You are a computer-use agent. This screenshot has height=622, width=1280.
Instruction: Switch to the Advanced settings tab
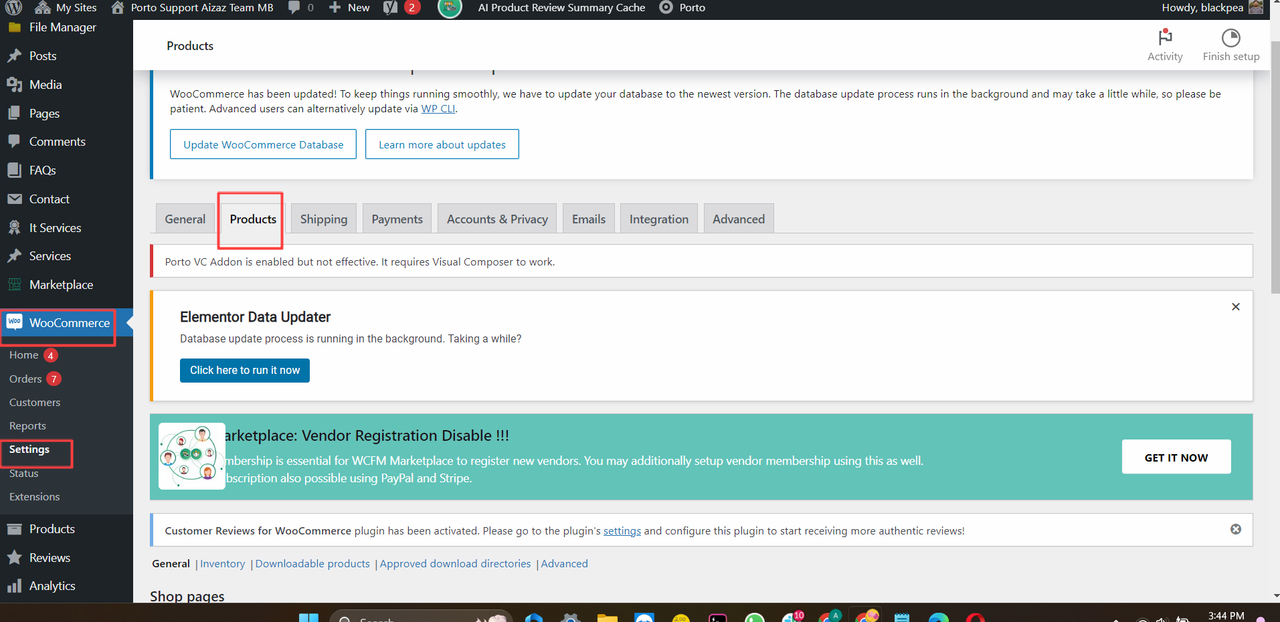click(739, 219)
